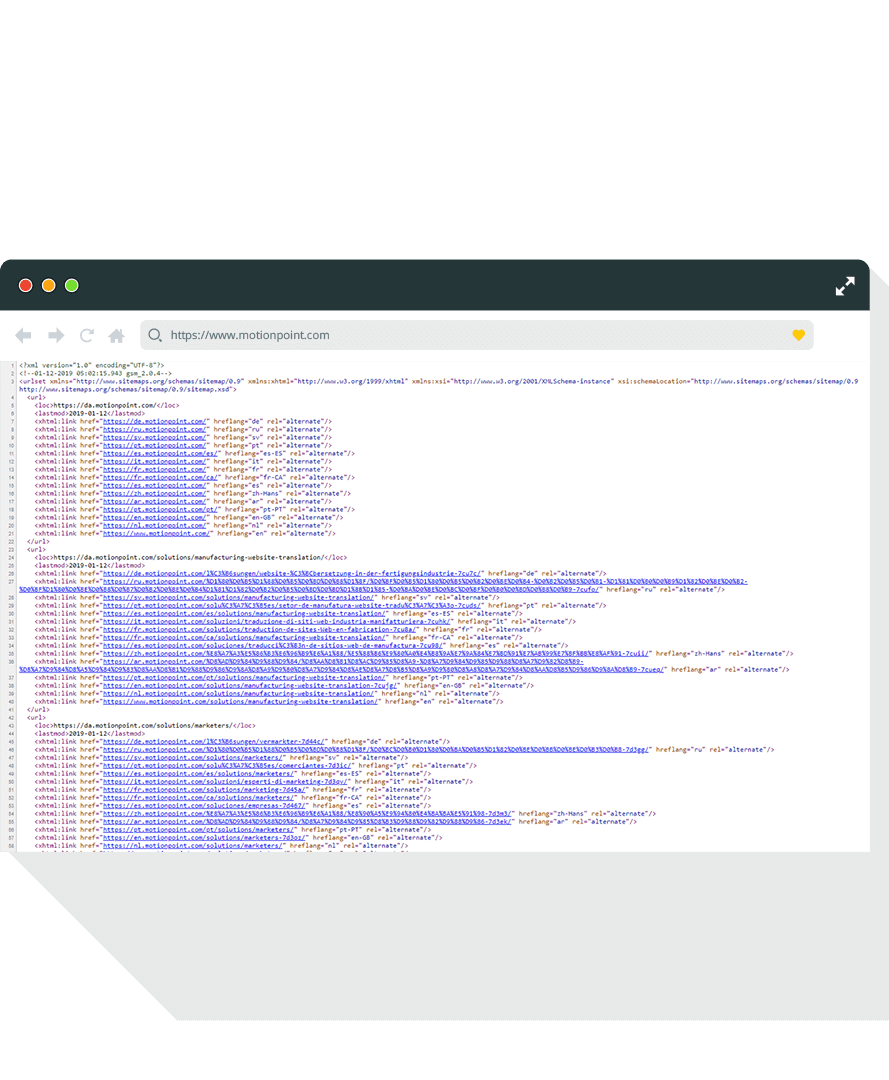The image size is (889, 1080).
Task: Open the es soluciones/empresas-7d467 link
Action: tap(204, 806)
